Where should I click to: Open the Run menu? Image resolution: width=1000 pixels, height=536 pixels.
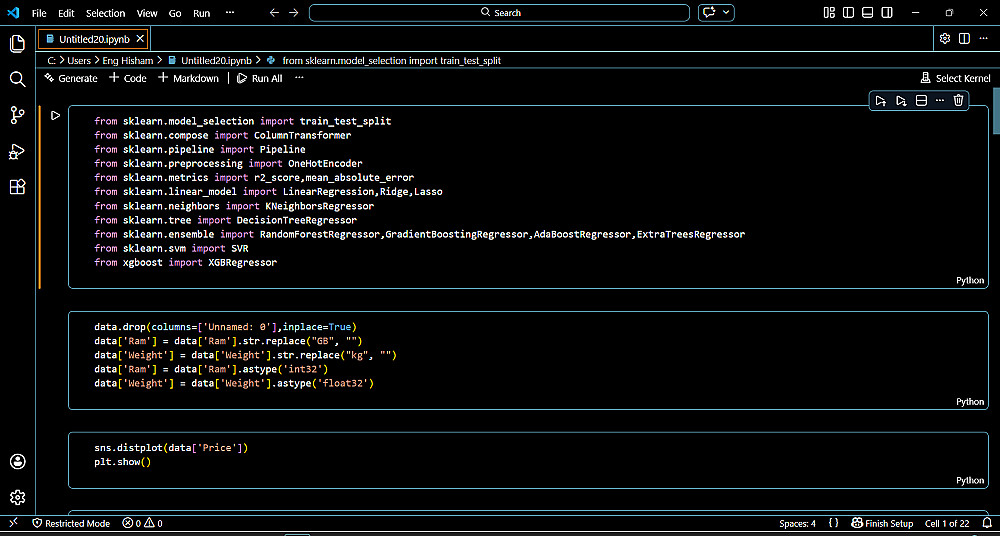202,13
